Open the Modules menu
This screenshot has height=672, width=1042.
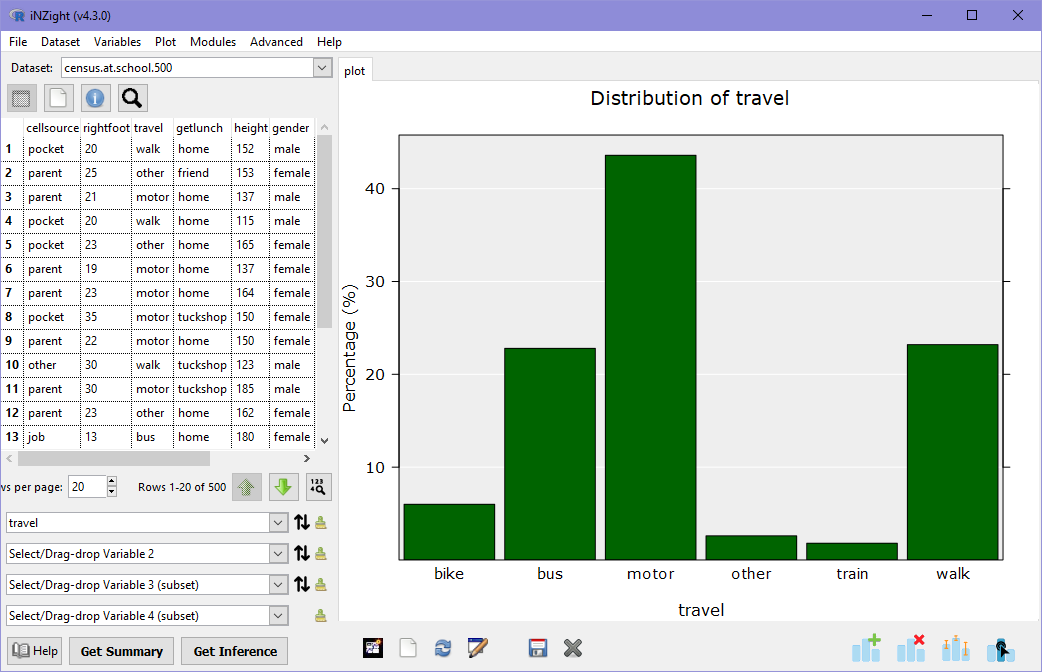point(213,42)
